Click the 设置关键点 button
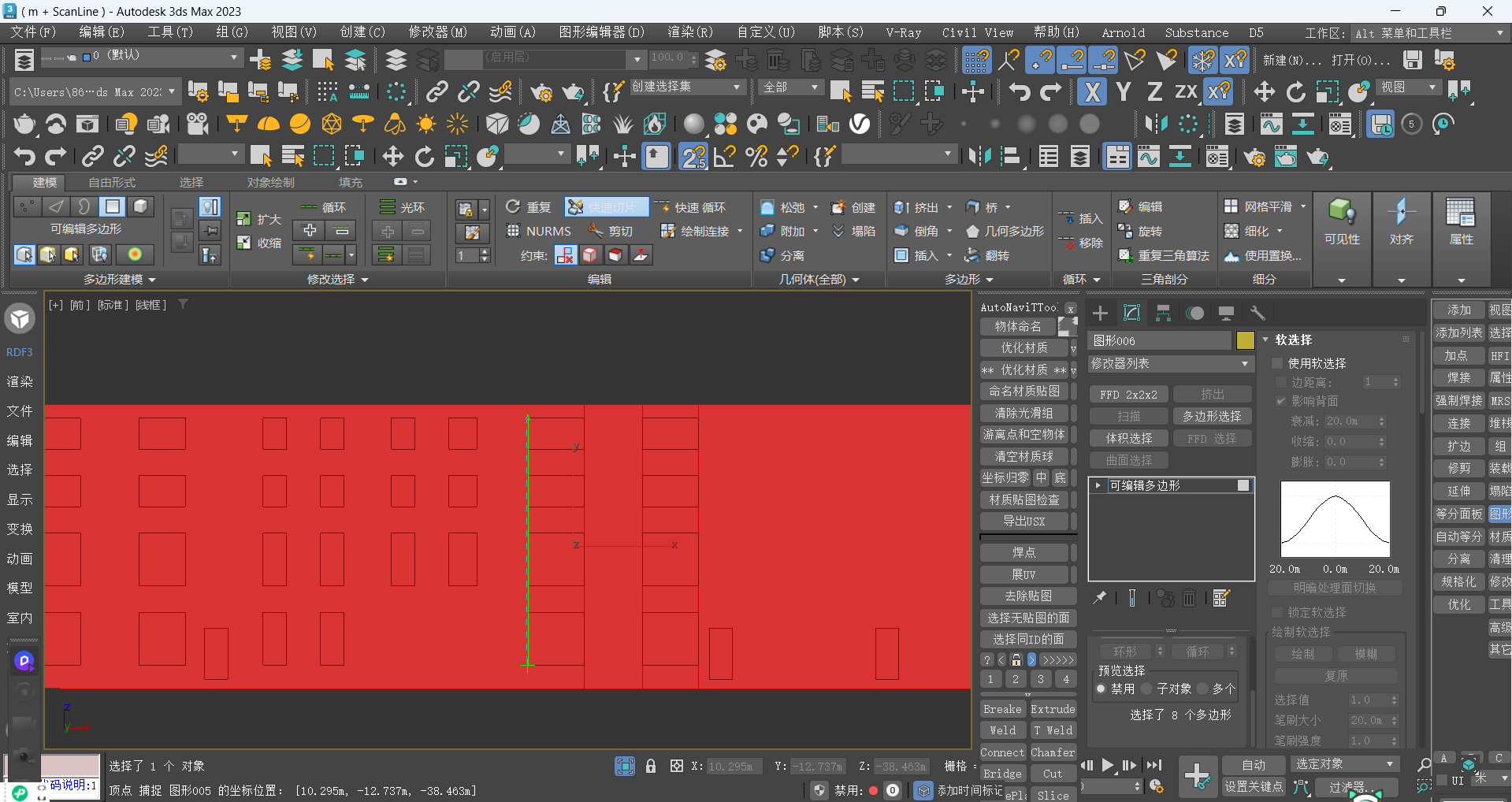This screenshot has height=802, width=1512. click(x=1253, y=786)
